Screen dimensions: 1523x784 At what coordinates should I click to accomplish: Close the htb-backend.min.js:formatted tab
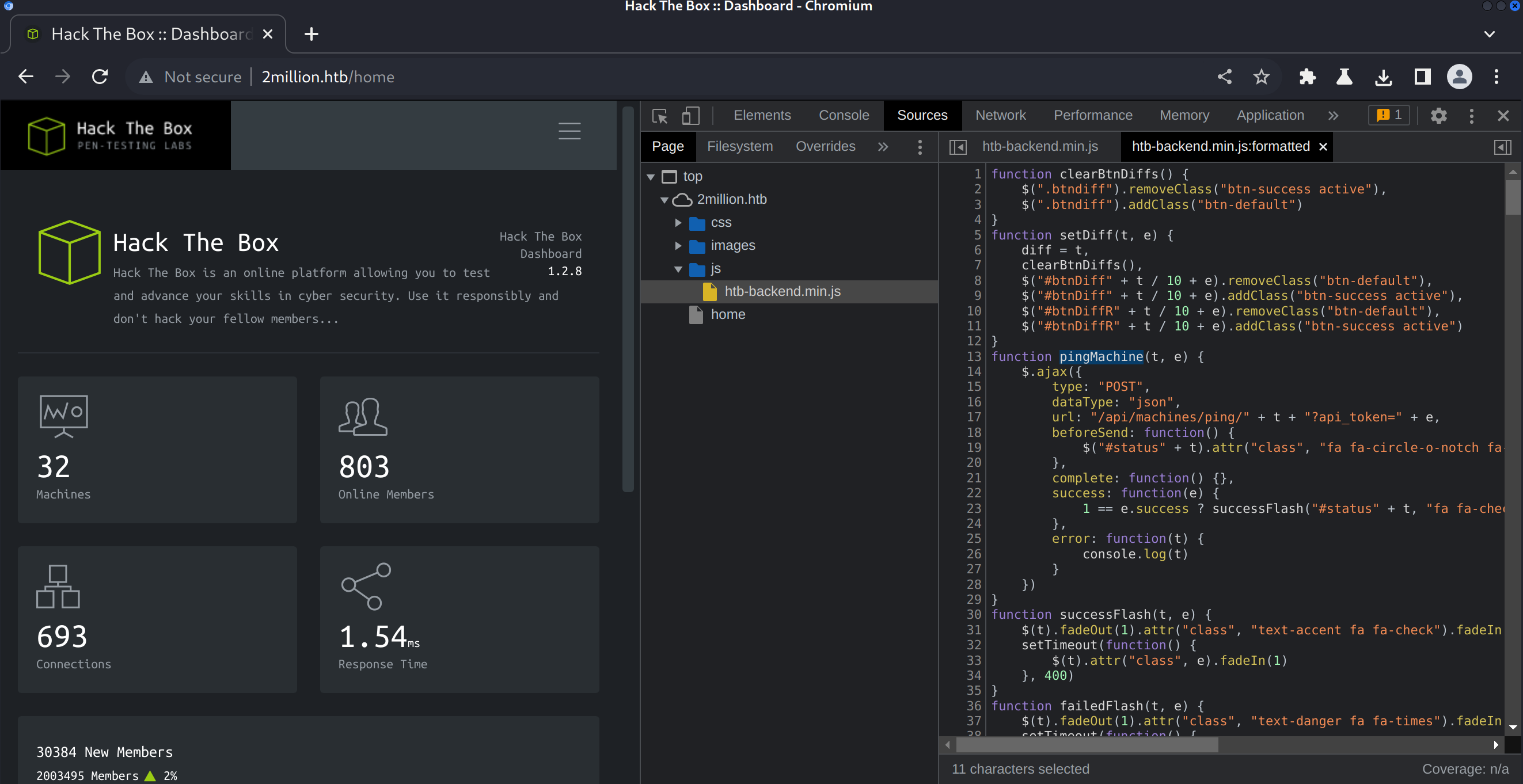[1323, 147]
